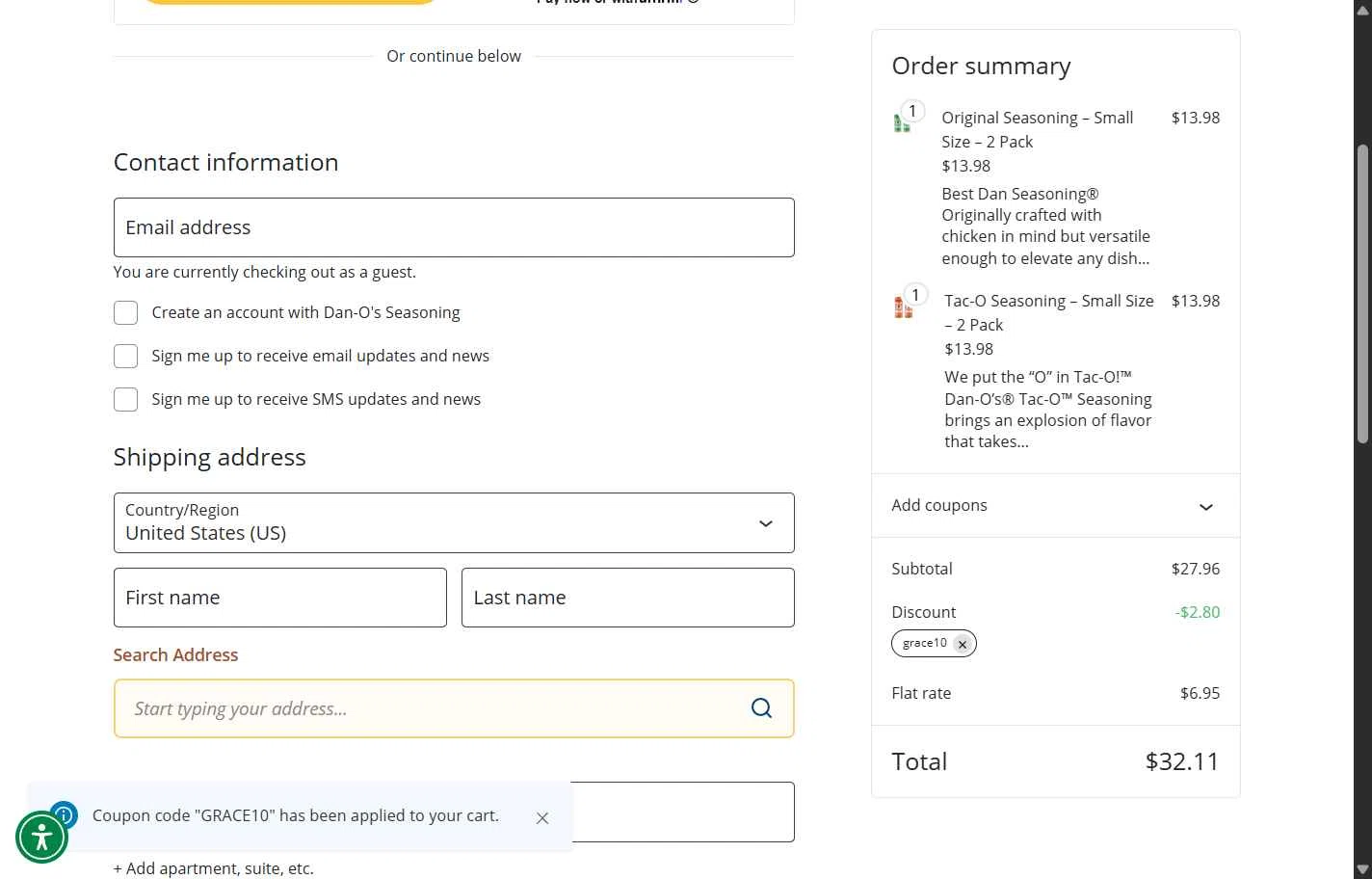Click the discount value -$2.80

pos(1198,612)
